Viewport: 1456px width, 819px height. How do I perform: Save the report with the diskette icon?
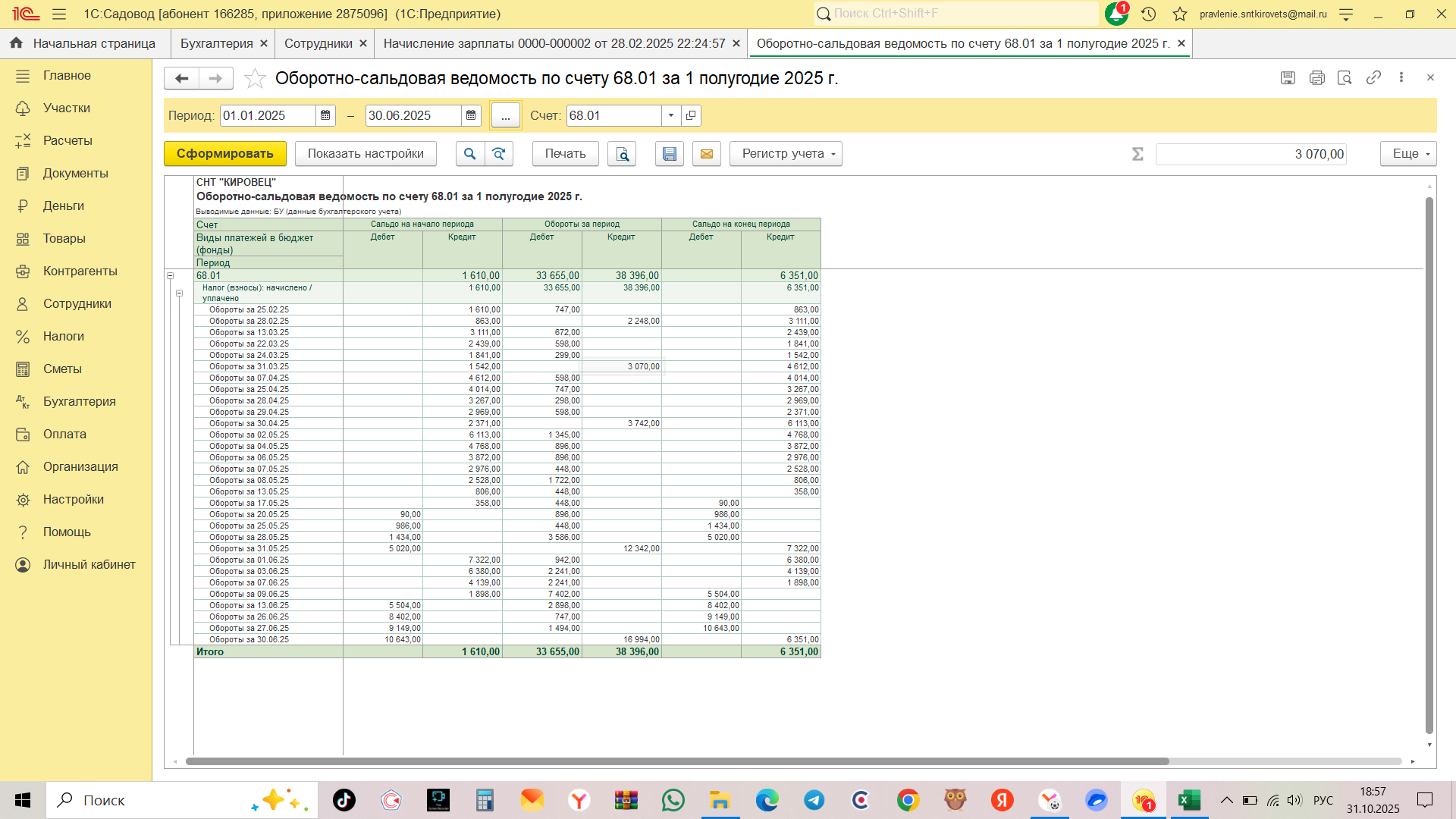(669, 154)
